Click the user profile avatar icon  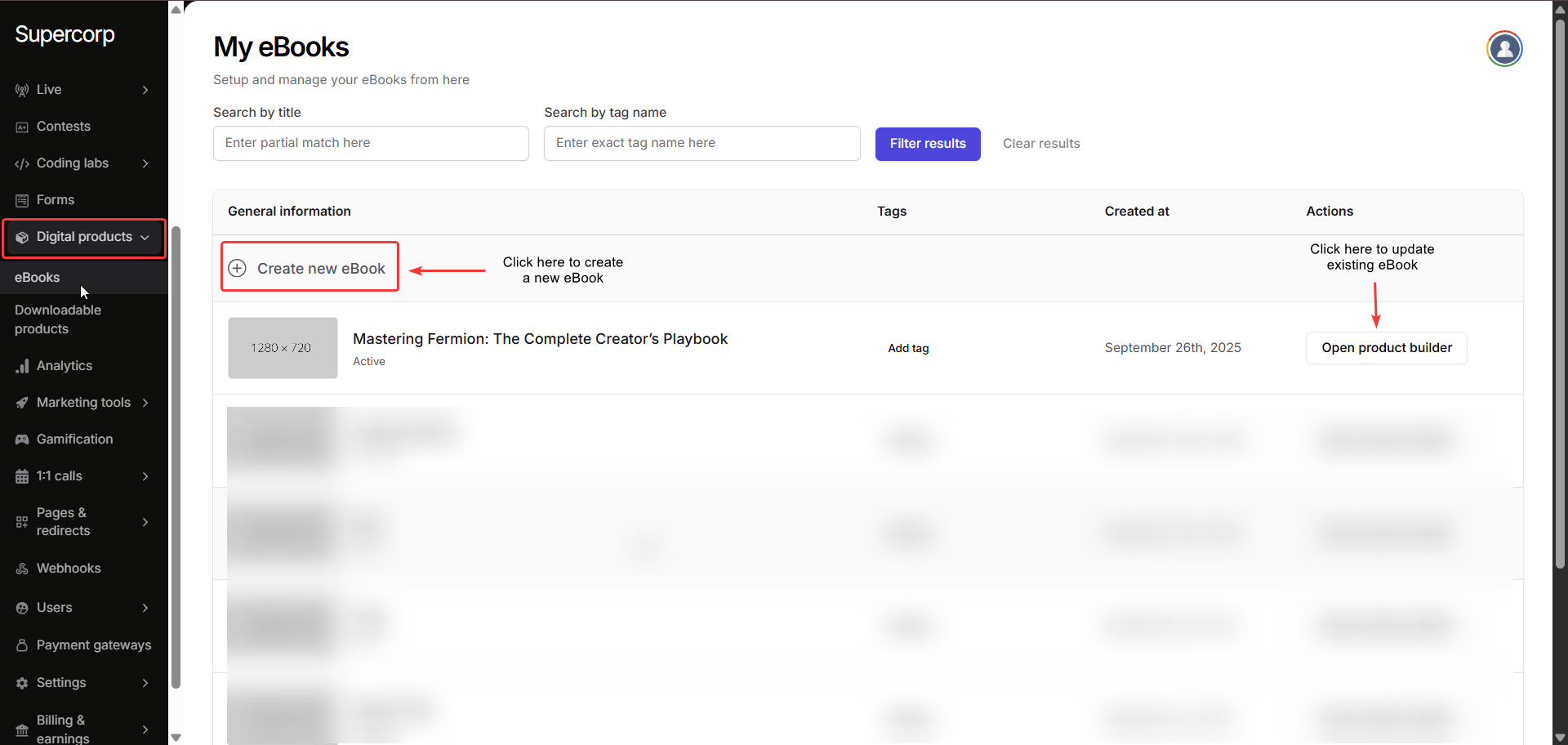(x=1503, y=49)
